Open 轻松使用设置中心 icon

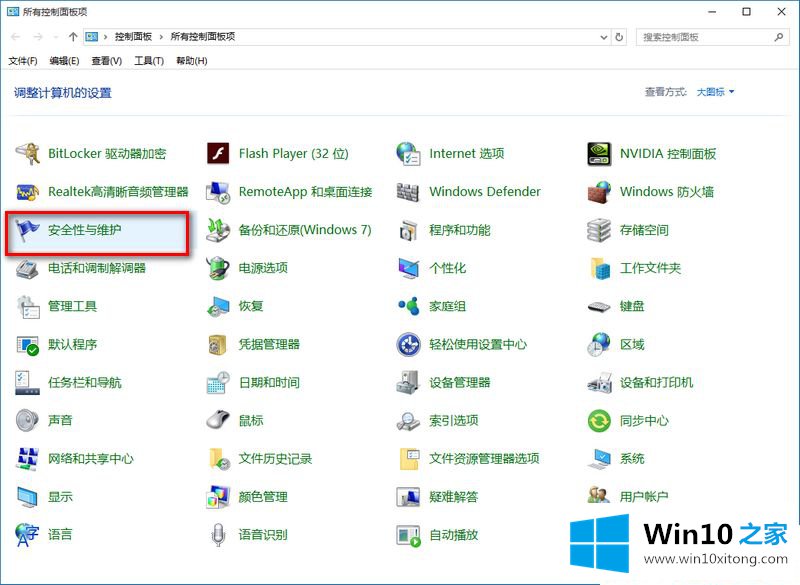408,345
